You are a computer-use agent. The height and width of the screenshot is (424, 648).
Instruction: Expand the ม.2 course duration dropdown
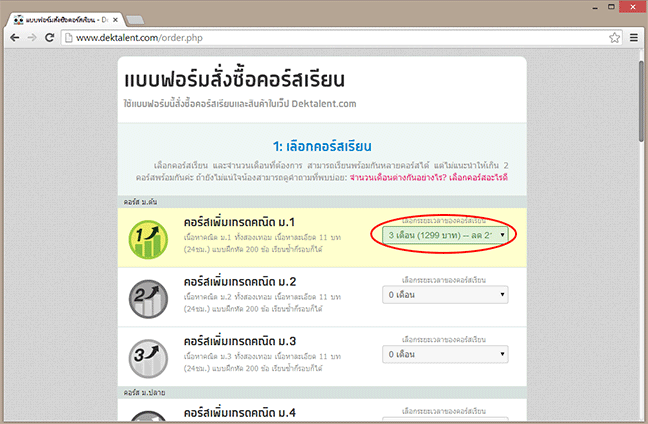446,294
